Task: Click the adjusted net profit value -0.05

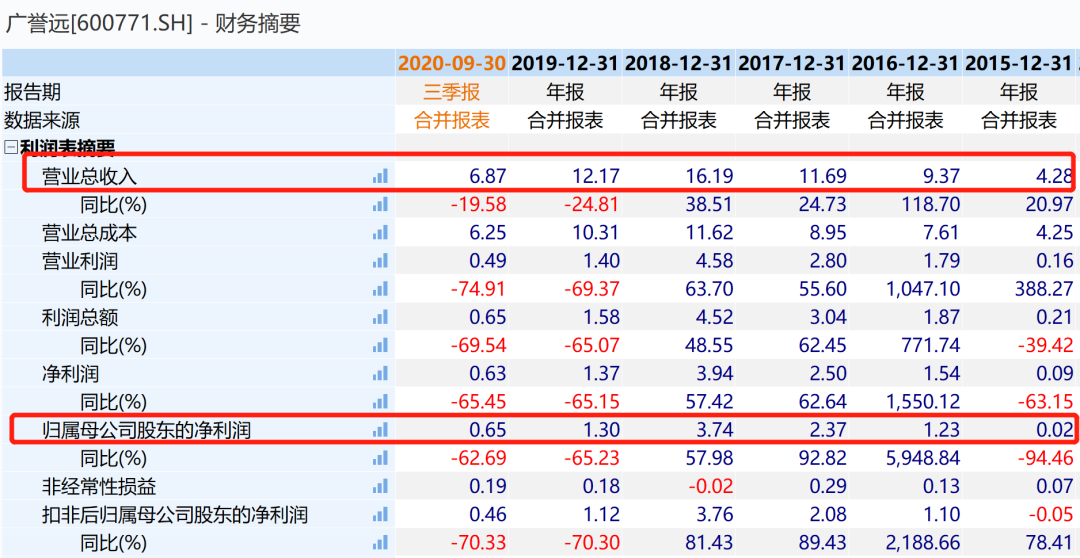Action: click(1050, 515)
